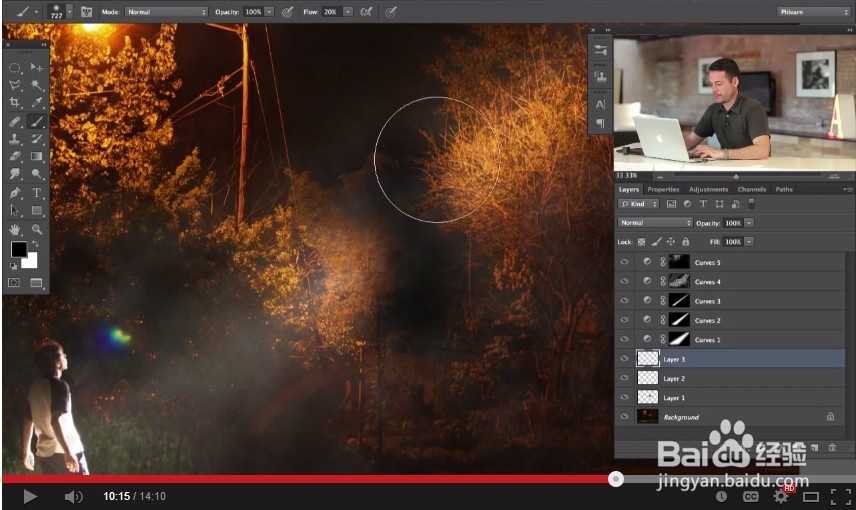Filter layers by type layers
The width and height of the screenshot is (856, 510).
[x=703, y=204]
